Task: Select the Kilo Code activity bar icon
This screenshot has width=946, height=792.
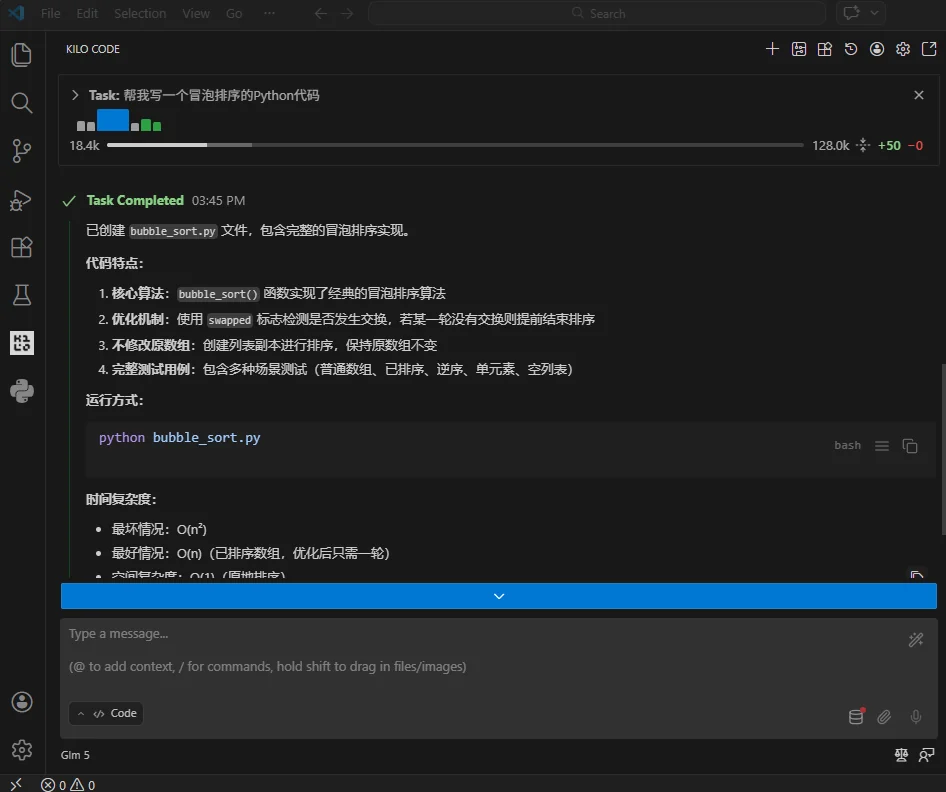Action: (x=22, y=343)
